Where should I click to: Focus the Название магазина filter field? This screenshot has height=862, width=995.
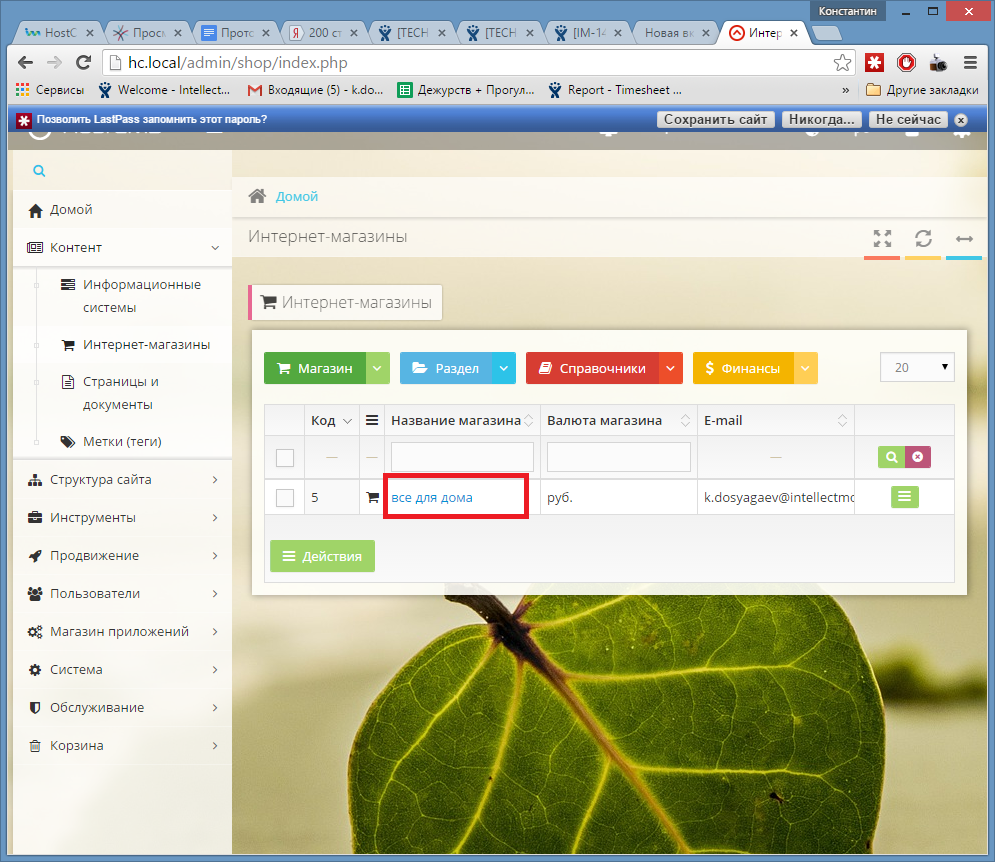point(462,457)
